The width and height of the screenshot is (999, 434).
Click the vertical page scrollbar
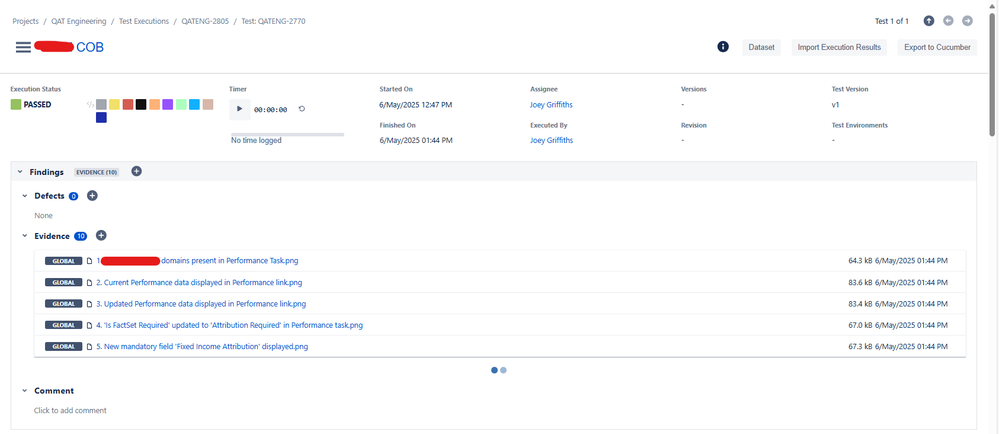[993, 74]
